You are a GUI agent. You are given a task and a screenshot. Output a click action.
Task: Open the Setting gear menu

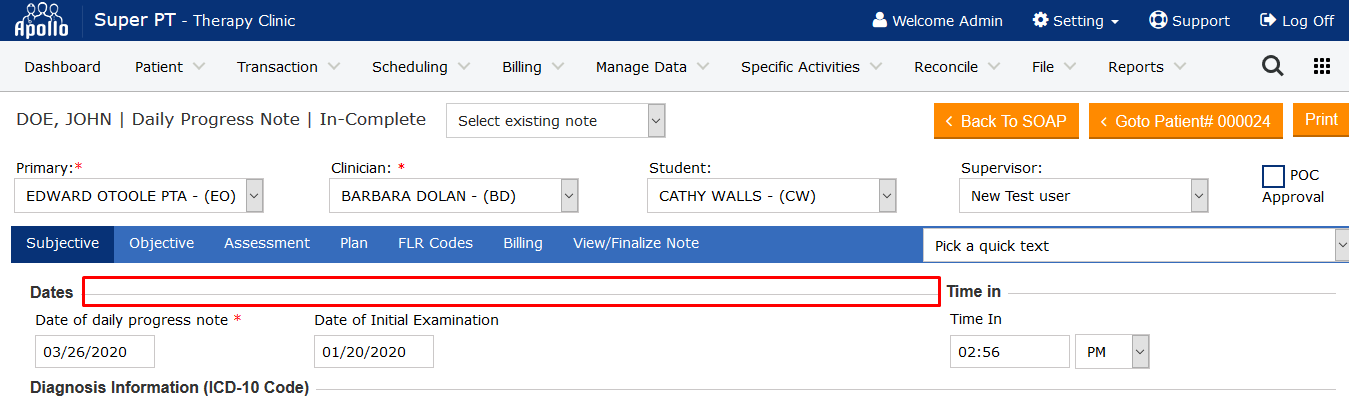pos(1075,20)
